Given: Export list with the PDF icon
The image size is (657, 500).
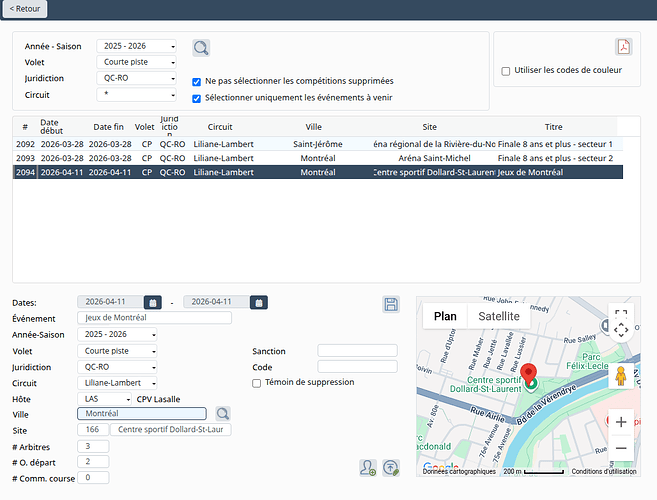Looking at the screenshot, I should pos(623,47).
